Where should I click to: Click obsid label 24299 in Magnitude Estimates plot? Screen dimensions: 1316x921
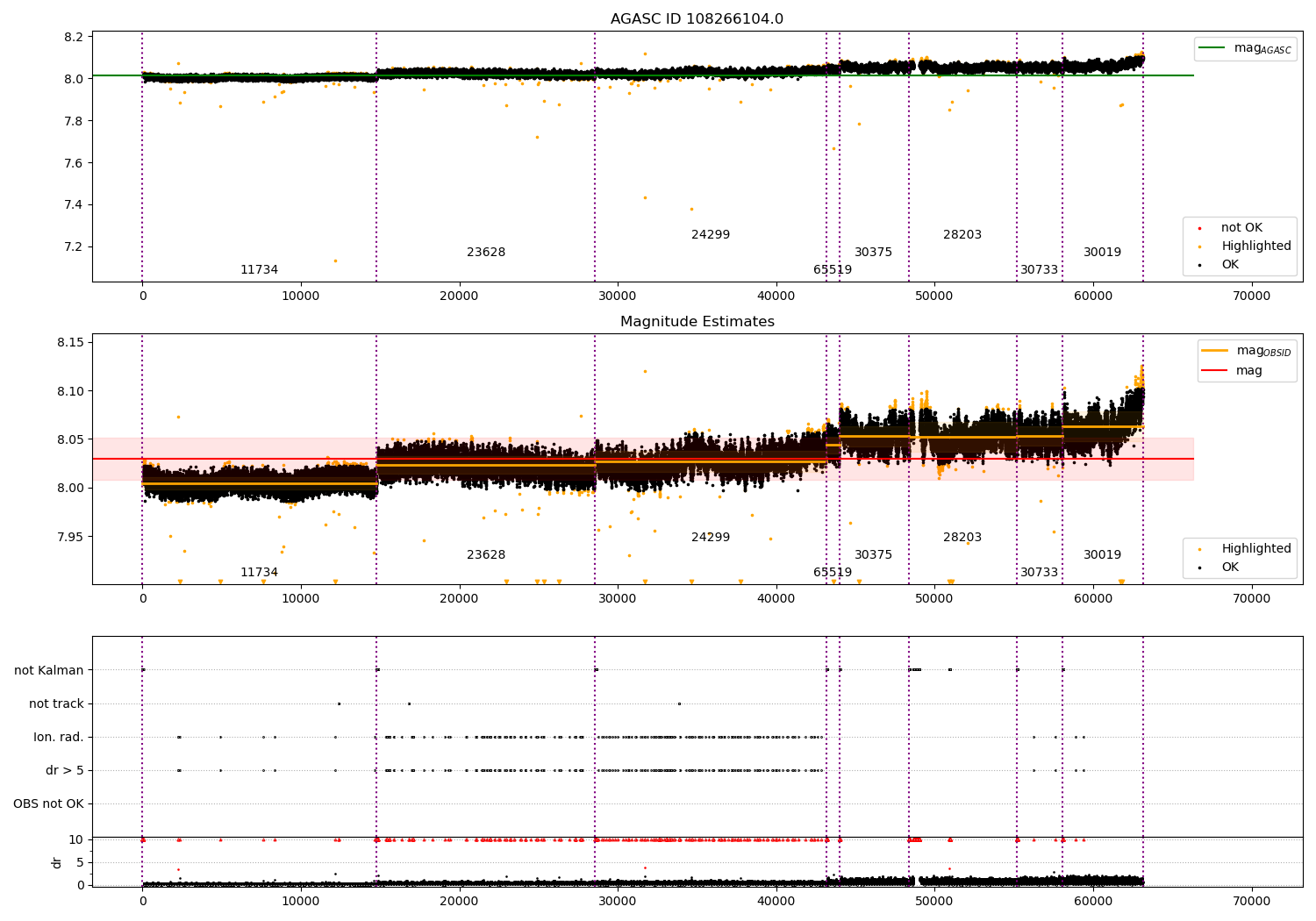coord(711,538)
